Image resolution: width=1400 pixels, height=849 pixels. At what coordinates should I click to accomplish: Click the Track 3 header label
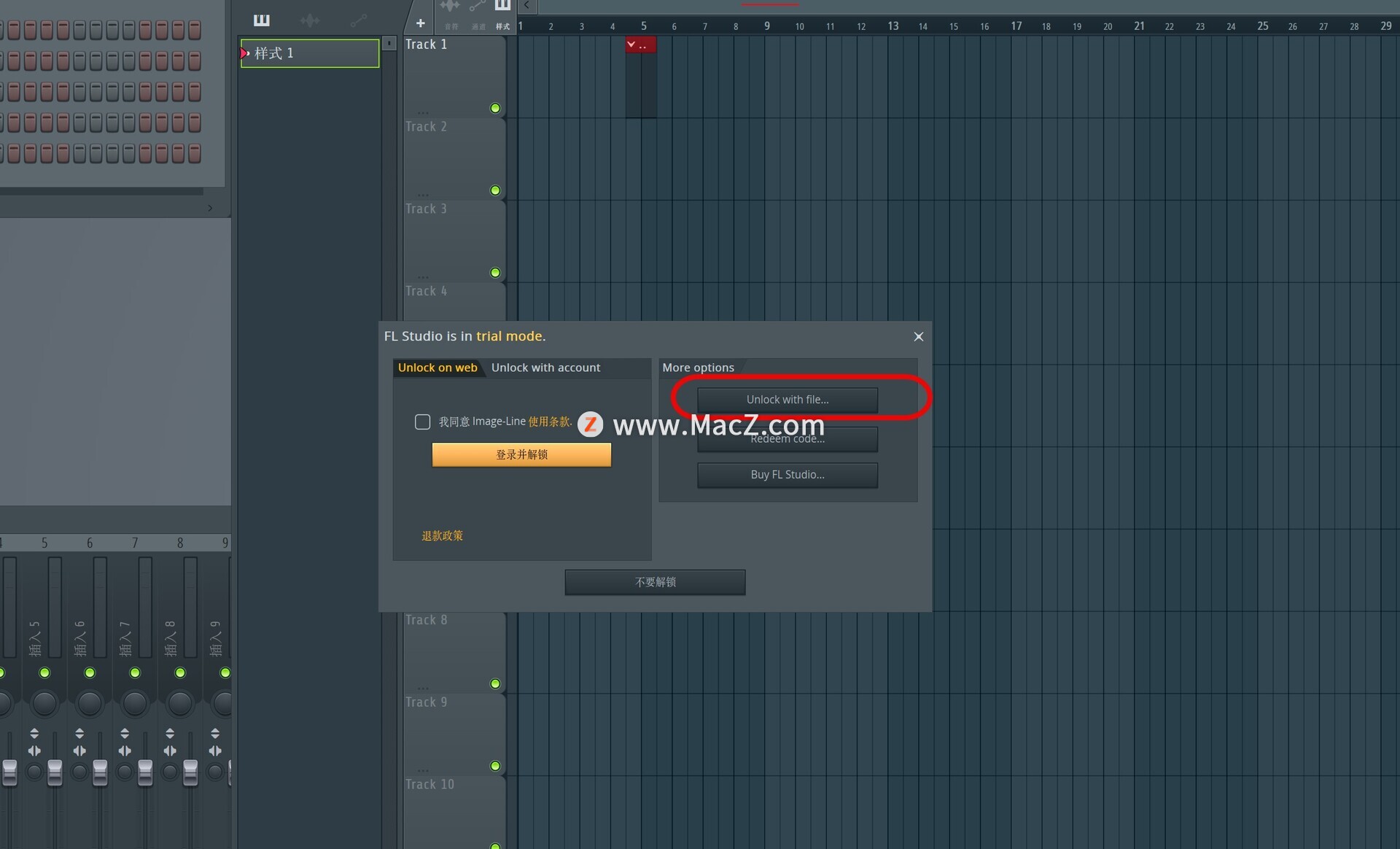click(426, 209)
